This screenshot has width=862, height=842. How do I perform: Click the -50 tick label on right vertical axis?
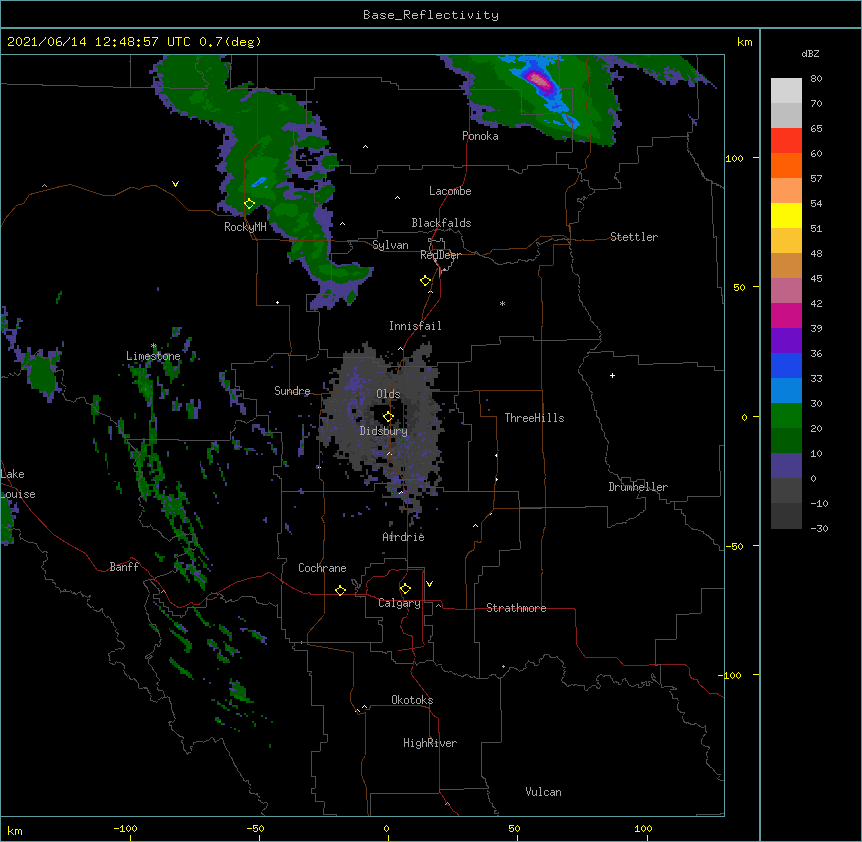[x=734, y=546]
